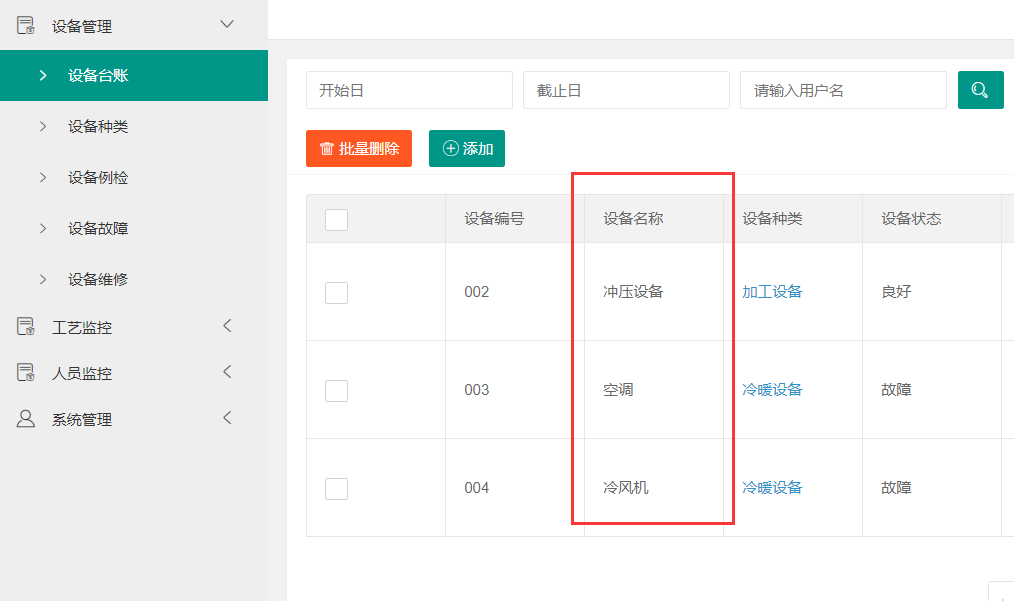Click the 设备管理 sidebar icon
Viewport: 1014px width, 601px height.
tap(25, 26)
